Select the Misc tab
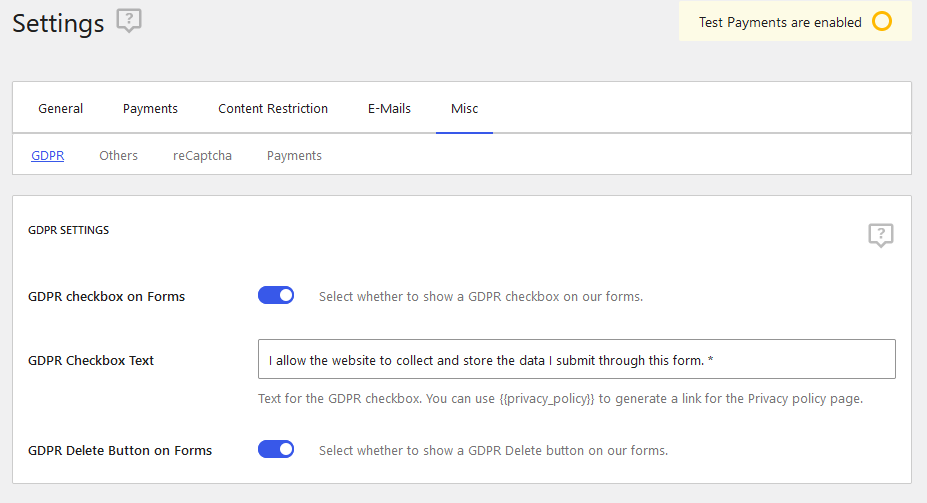Image resolution: width=927 pixels, height=503 pixels. click(464, 109)
